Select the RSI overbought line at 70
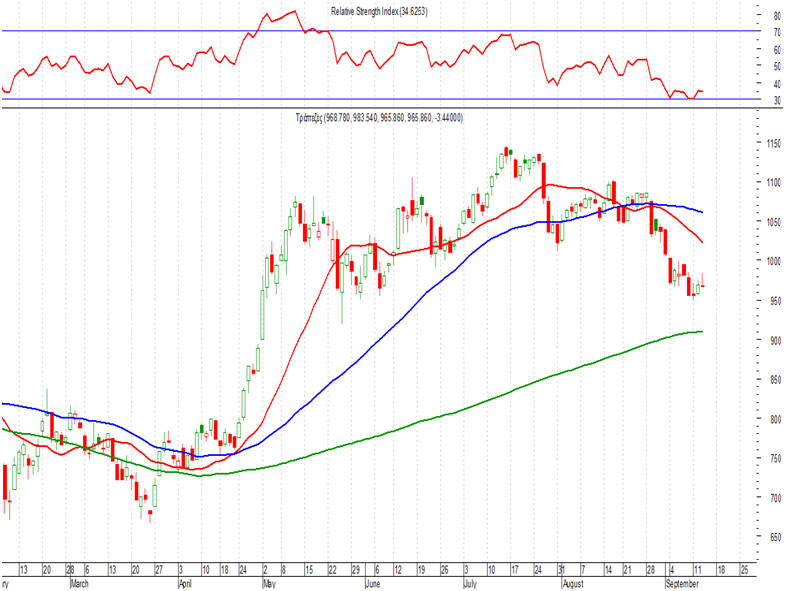 pyautogui.click(x=380, y=31)
